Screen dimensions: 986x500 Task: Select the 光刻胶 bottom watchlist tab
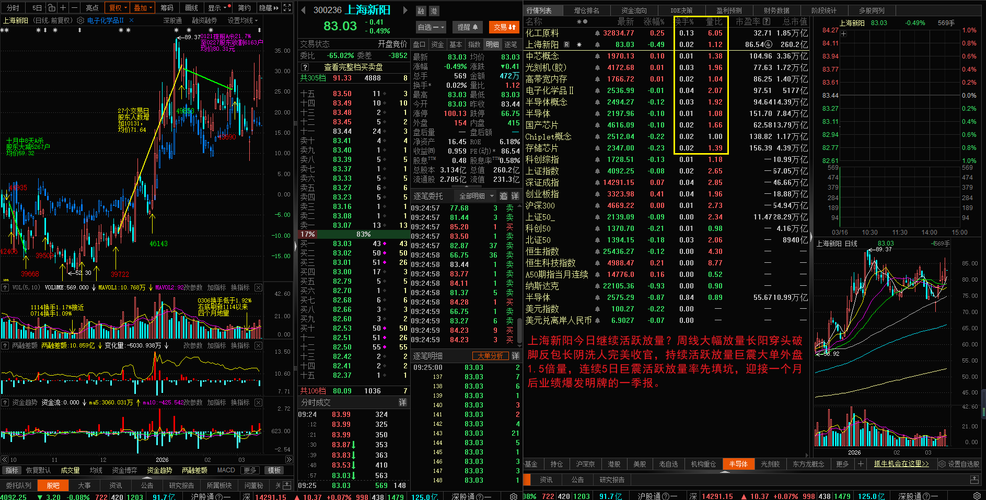(x=770, y=464)
